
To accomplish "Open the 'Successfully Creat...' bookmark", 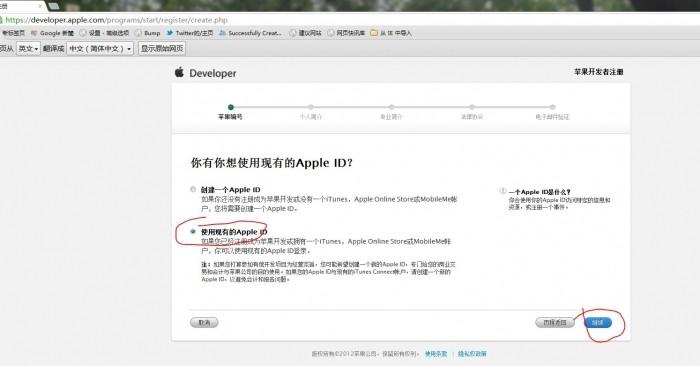I will (250, 33).
